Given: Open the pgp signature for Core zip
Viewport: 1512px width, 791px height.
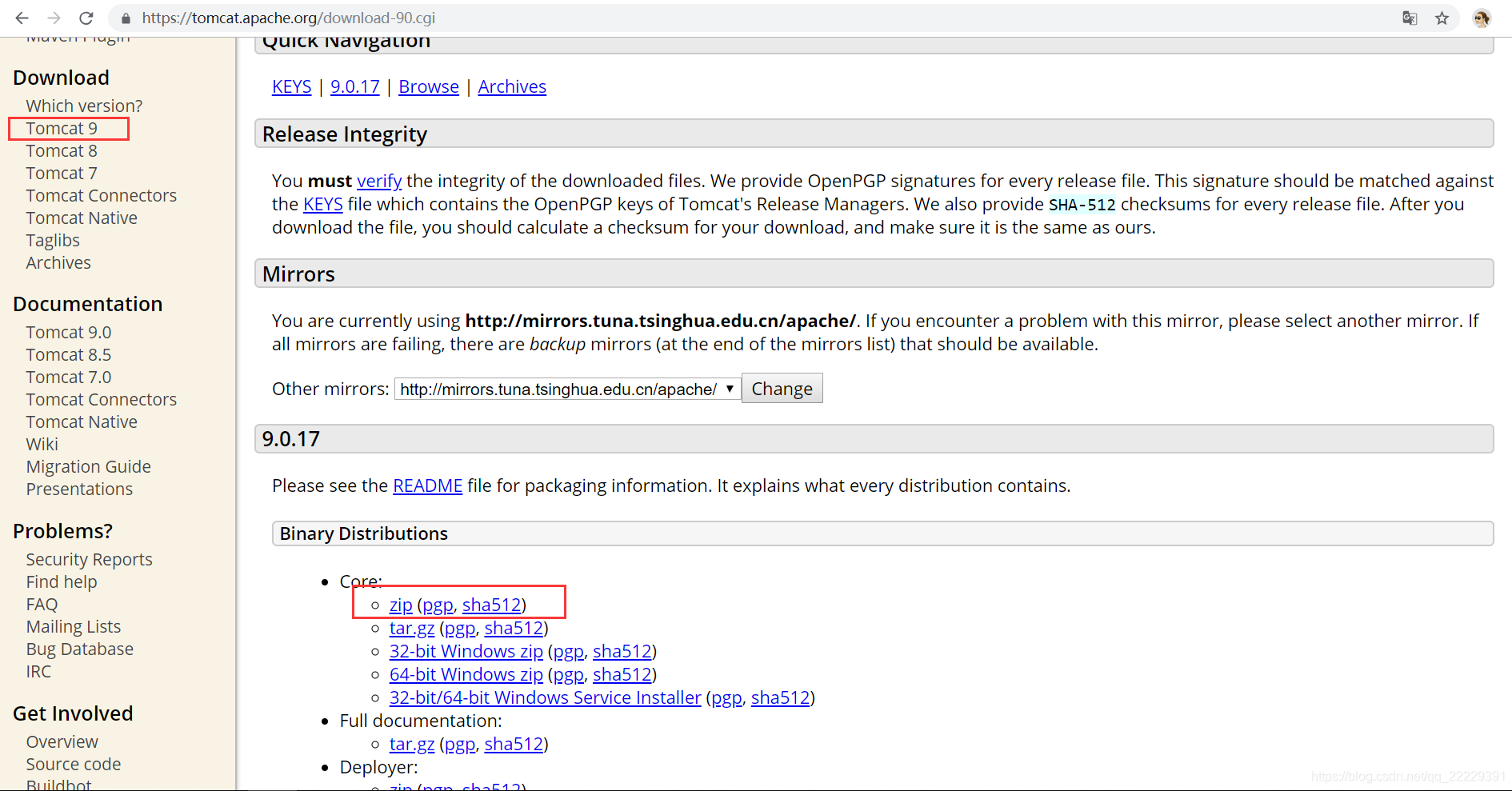Looking at the screenshot, I should (438, 605).
